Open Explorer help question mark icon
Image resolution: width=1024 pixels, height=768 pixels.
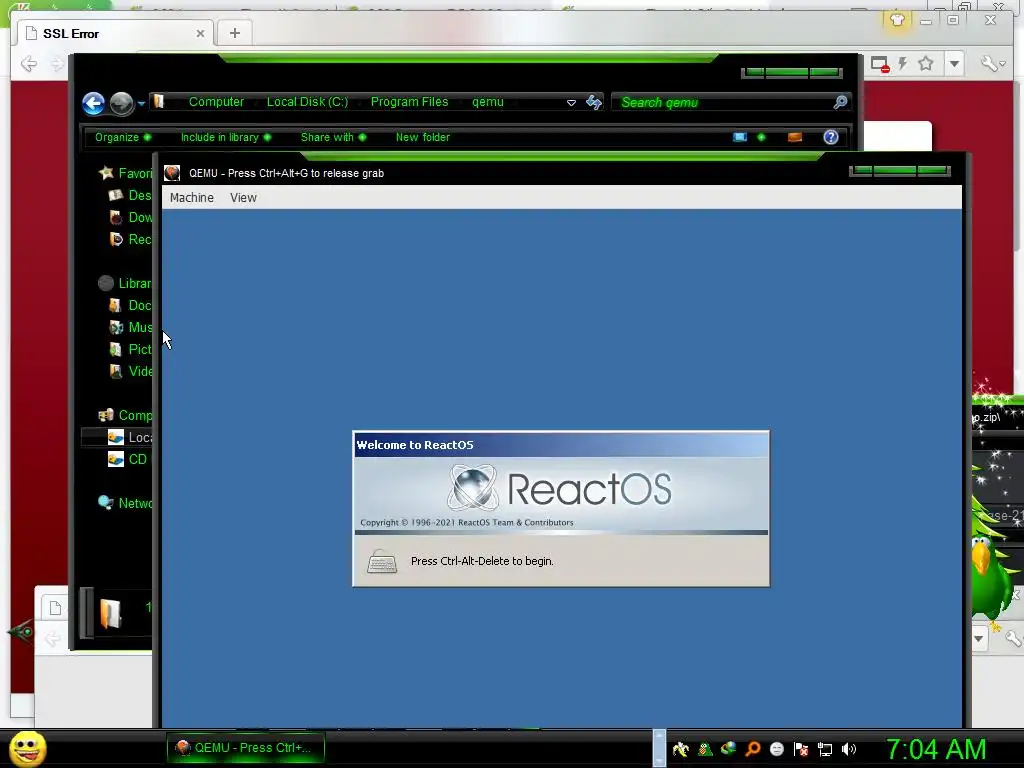(x=831, y=137)
